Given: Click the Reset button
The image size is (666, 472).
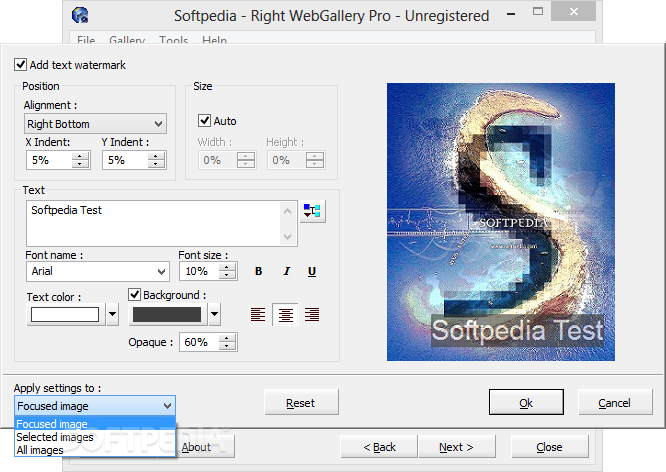Looking at the screenshot, I should pyautogui.click(x=301, y=402).
